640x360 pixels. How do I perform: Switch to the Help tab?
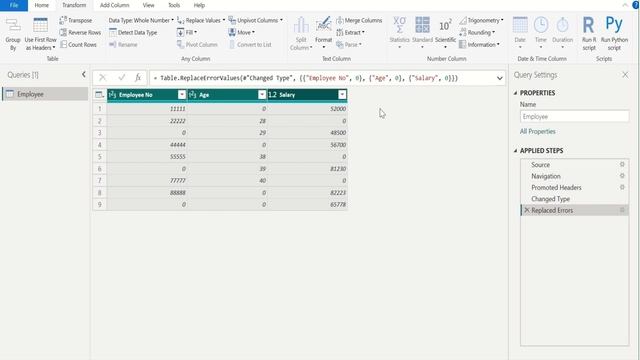199,5
